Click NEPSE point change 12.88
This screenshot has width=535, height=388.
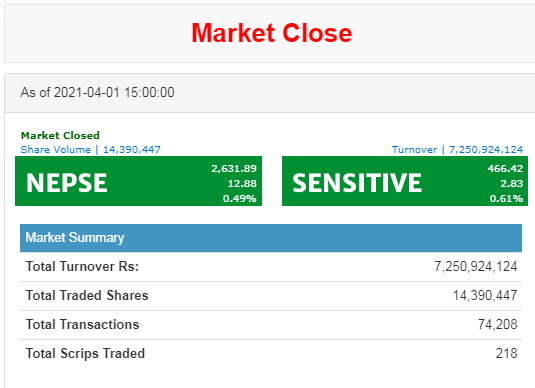(242, 184)
